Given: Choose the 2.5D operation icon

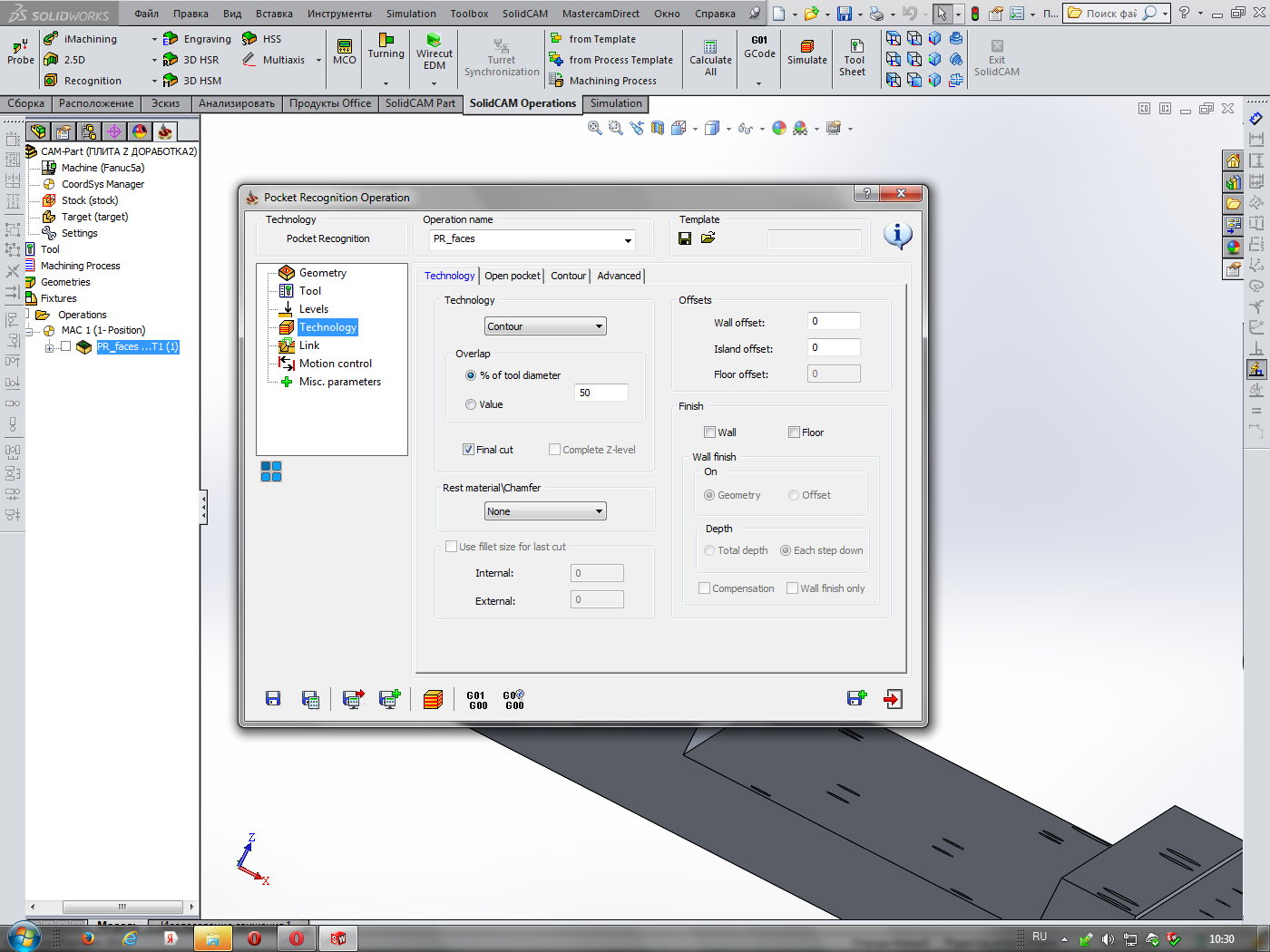Looking at the screenshot, I should click(51, 60).
